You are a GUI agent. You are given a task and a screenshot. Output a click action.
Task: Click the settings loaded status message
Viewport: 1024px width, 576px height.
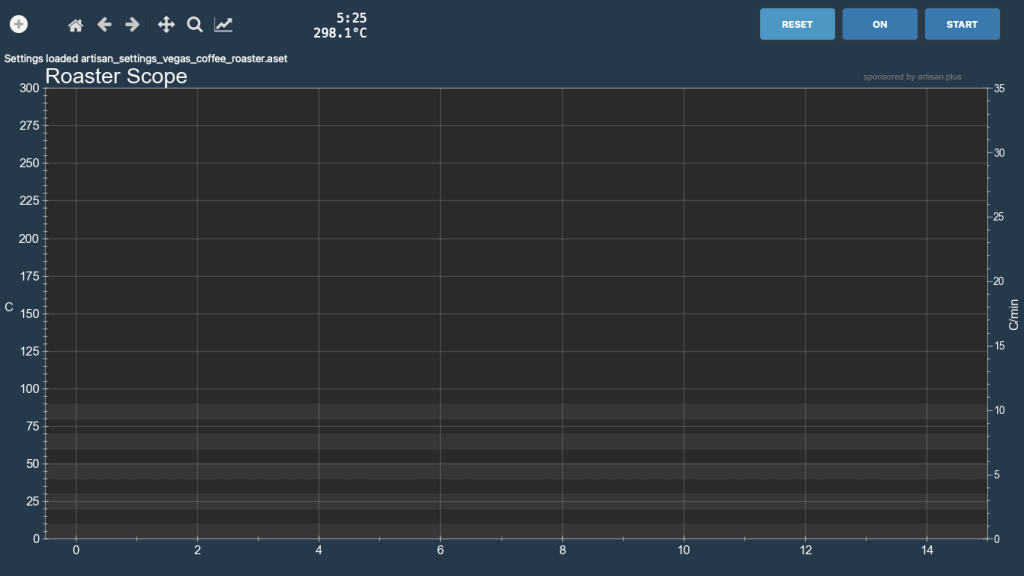(146, 58)
